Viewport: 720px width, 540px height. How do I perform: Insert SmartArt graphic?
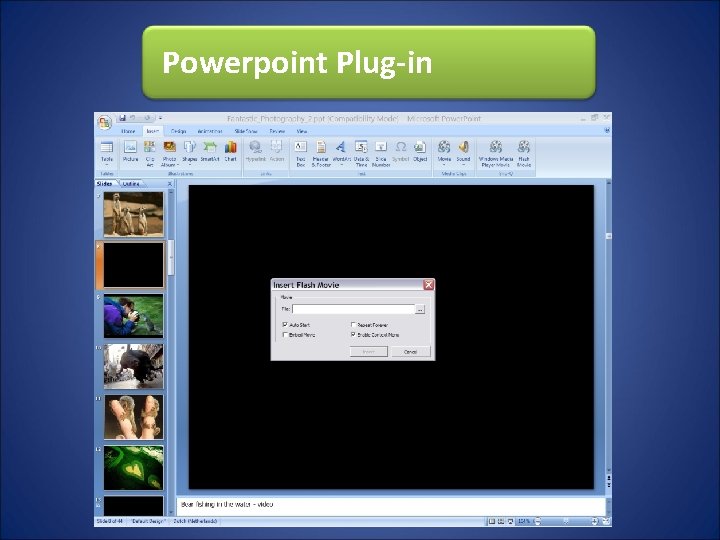[x=210, y=152]
